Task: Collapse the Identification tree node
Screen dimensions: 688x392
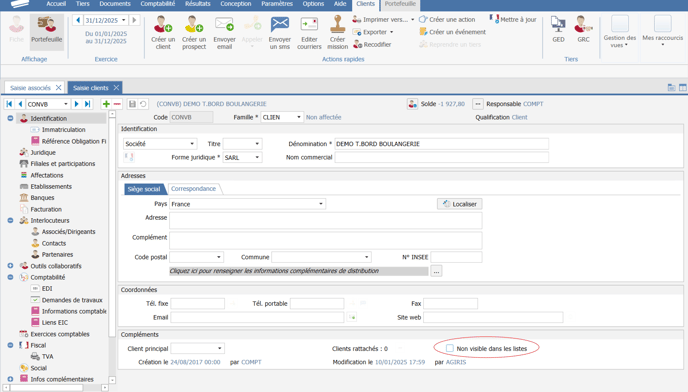Action: tap(10, 118)
